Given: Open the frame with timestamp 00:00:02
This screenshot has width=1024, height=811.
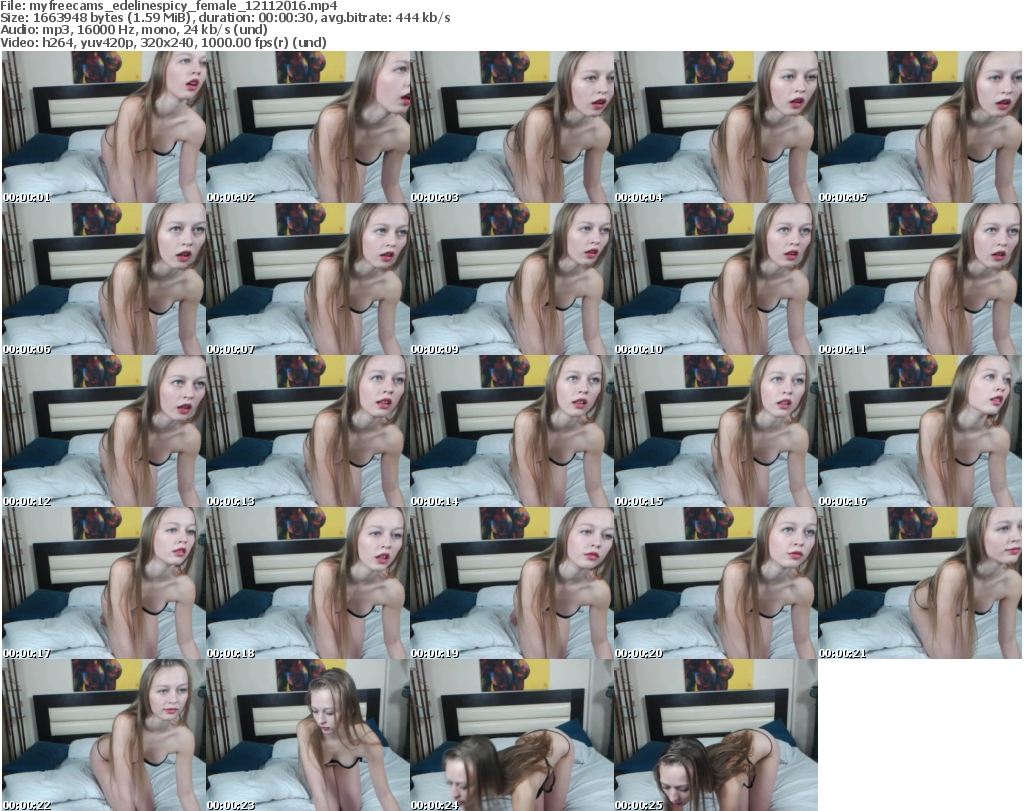Looking at the screenshot, I should 308,127.
